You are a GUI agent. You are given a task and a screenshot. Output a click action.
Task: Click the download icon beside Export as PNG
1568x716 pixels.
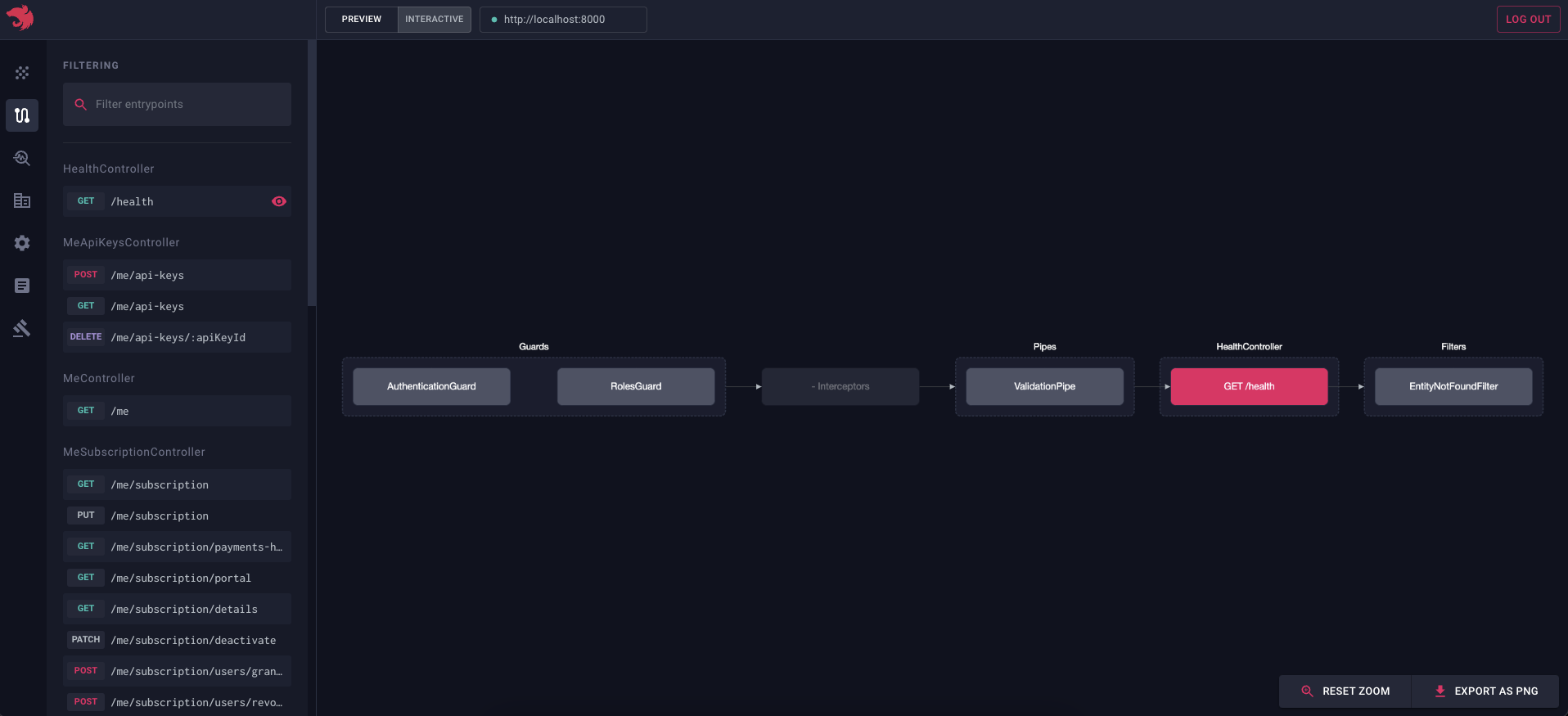point(1440,691)
